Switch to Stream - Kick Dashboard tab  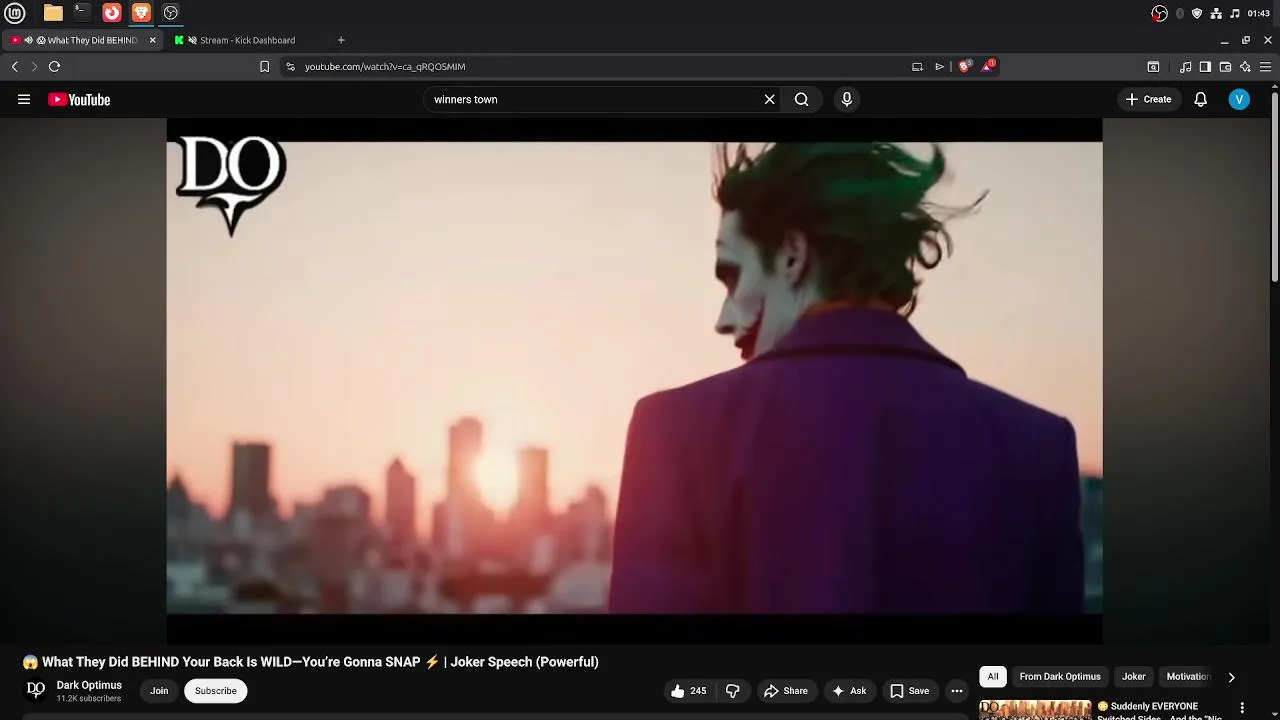(x=247, y=40)
